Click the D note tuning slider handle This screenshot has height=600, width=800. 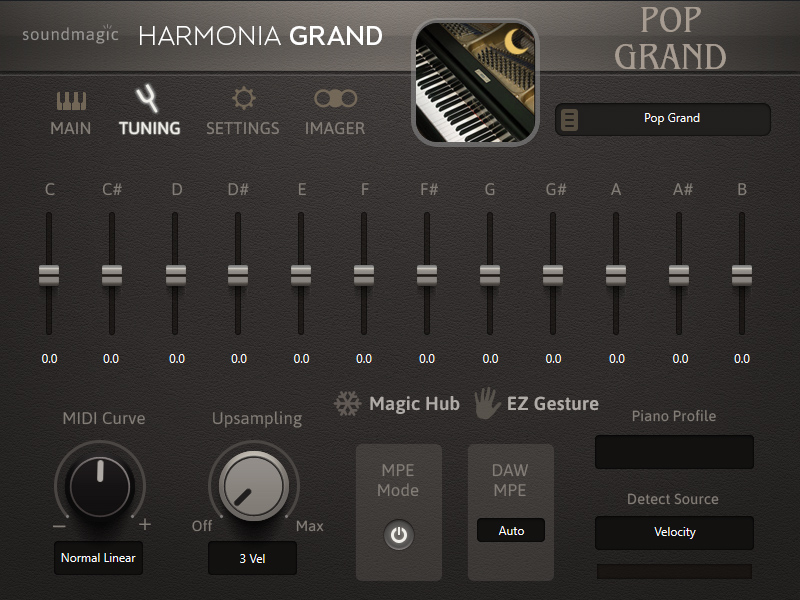(x=176, y=275)
